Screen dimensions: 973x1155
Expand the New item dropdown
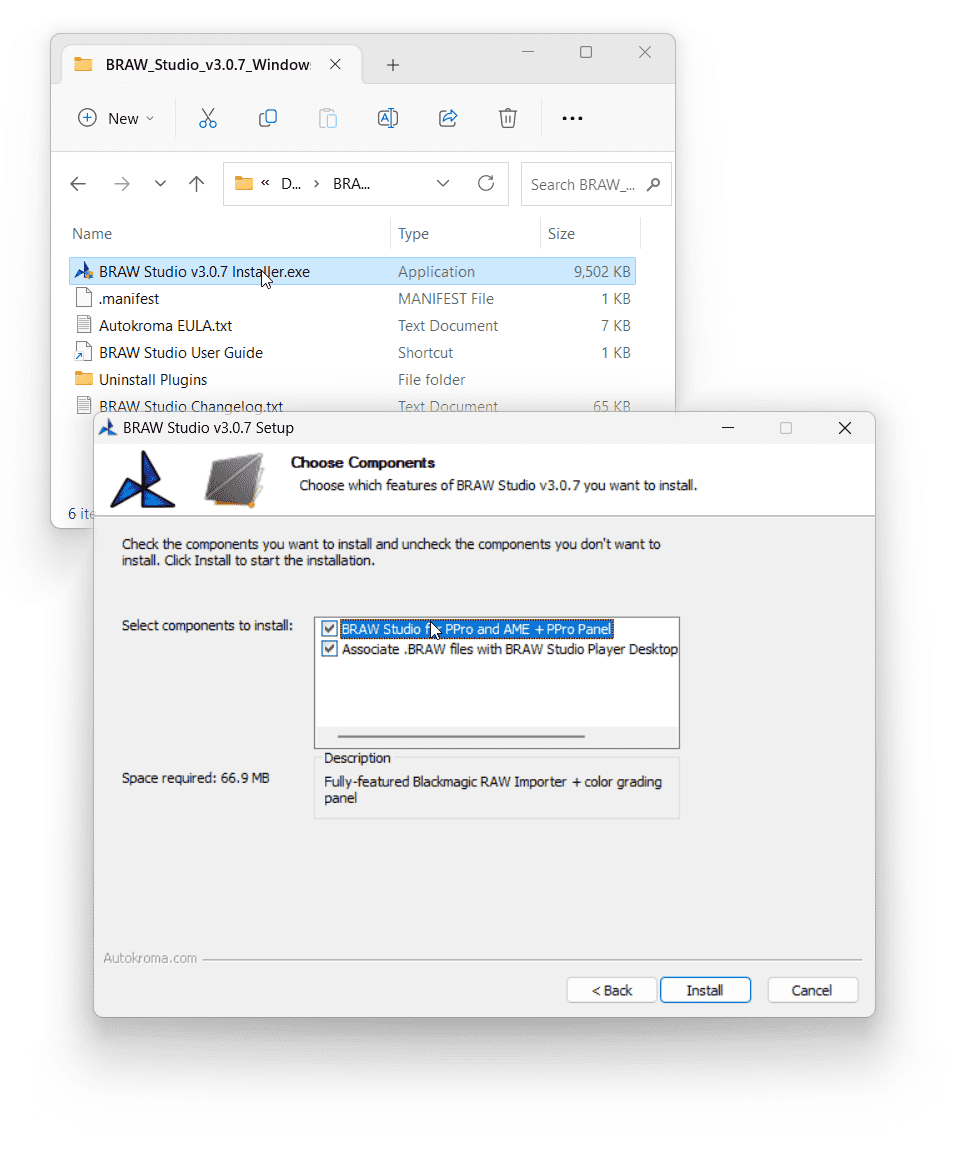(x=117, y=118)
